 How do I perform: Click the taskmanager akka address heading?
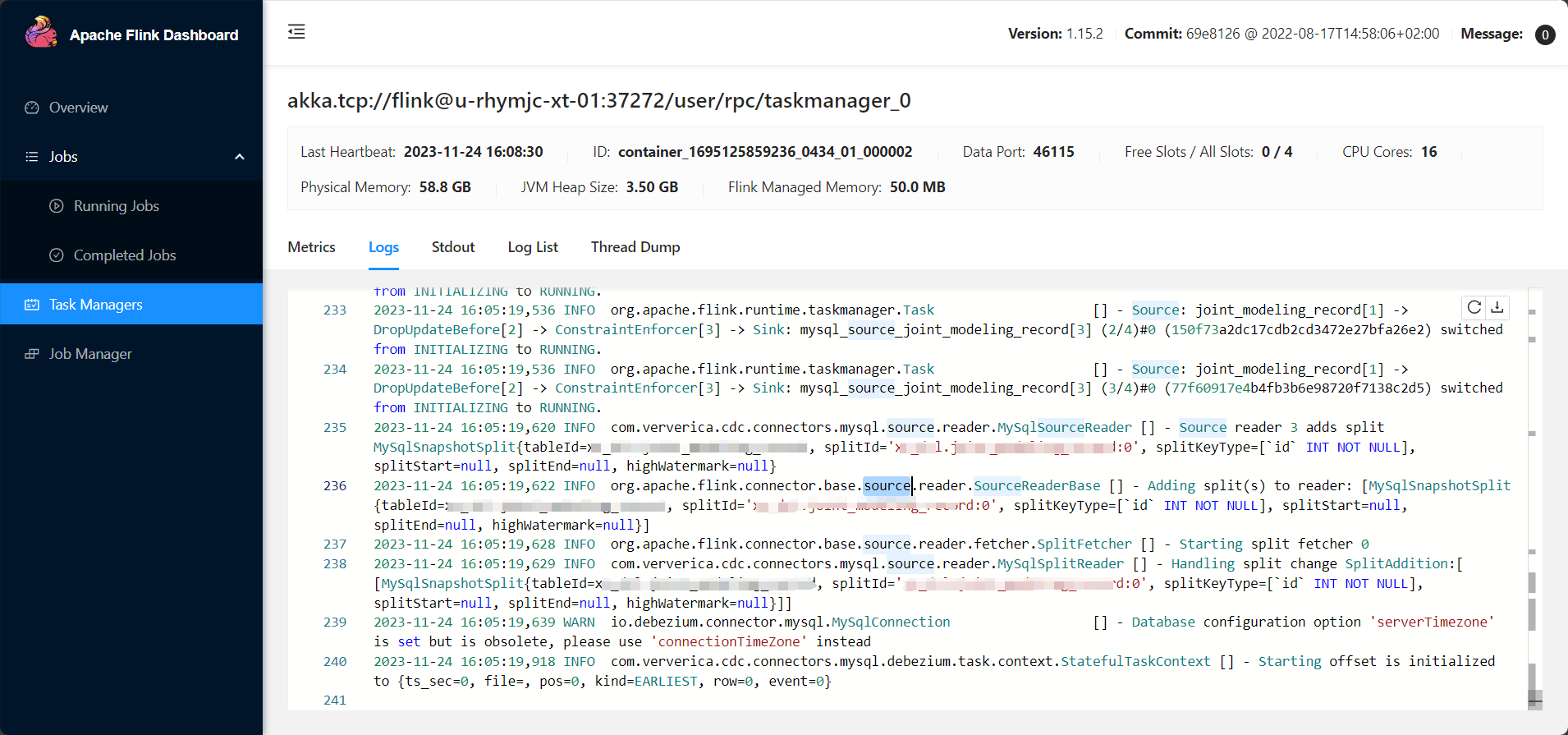pos(599,101)
